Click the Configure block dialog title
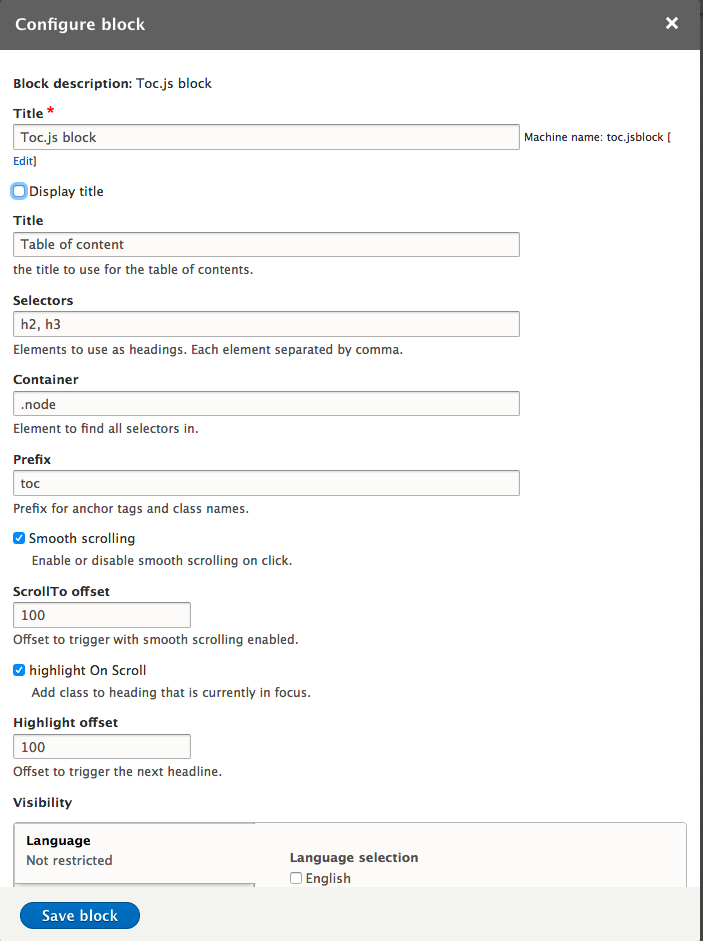This screenshot has width=703, height=941. (x=80, y=24)
